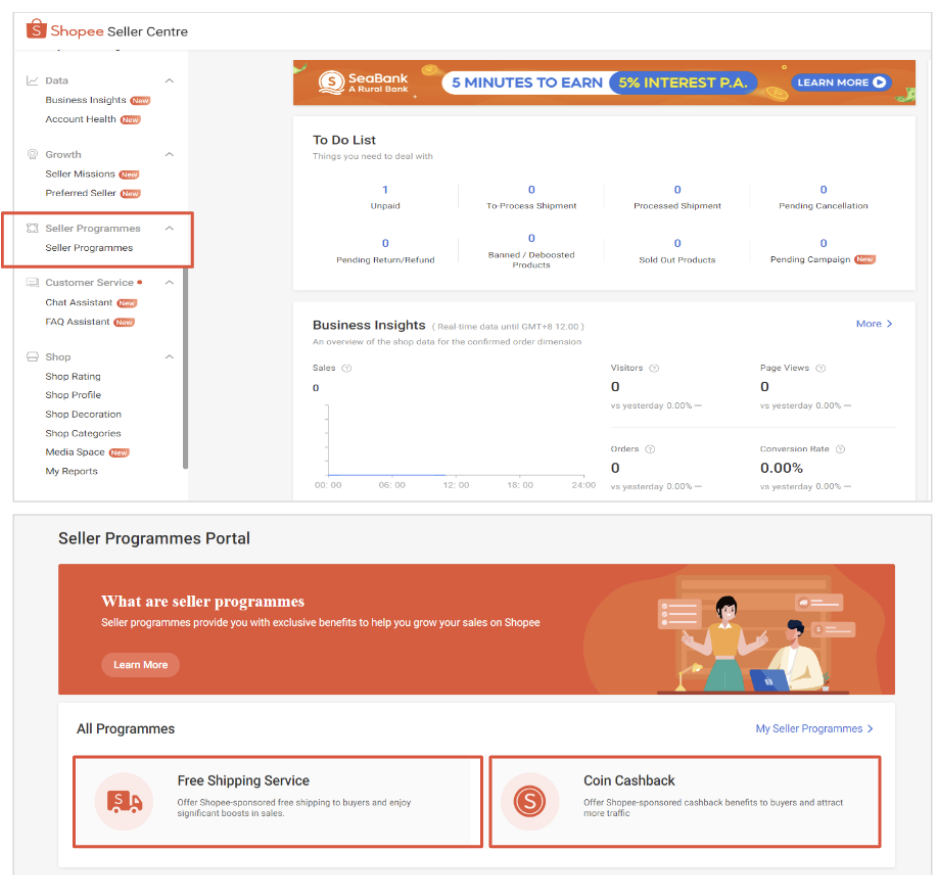Click Learn More on the seller programmes banner
The height and width of the screenshot is (890, 942).
tap(140, 664)
